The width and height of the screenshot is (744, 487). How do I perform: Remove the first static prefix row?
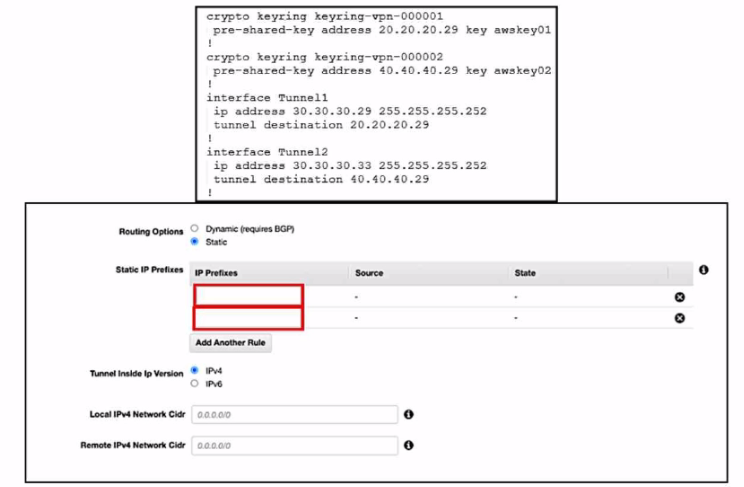(x=679, y=297)
